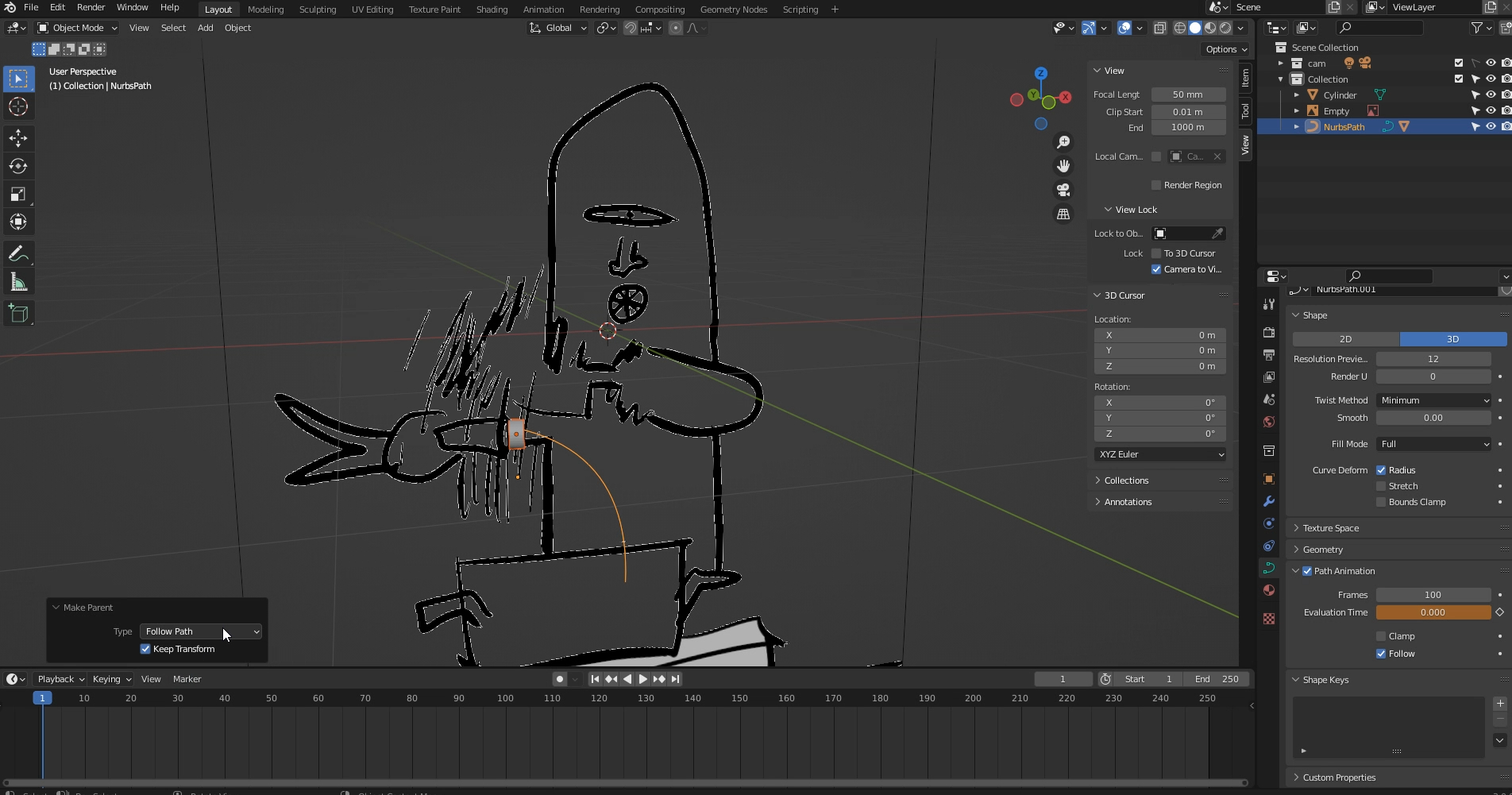Click the timeline Marker menu
Screen dimensions: 1512x795
click(x=187, y=679)
